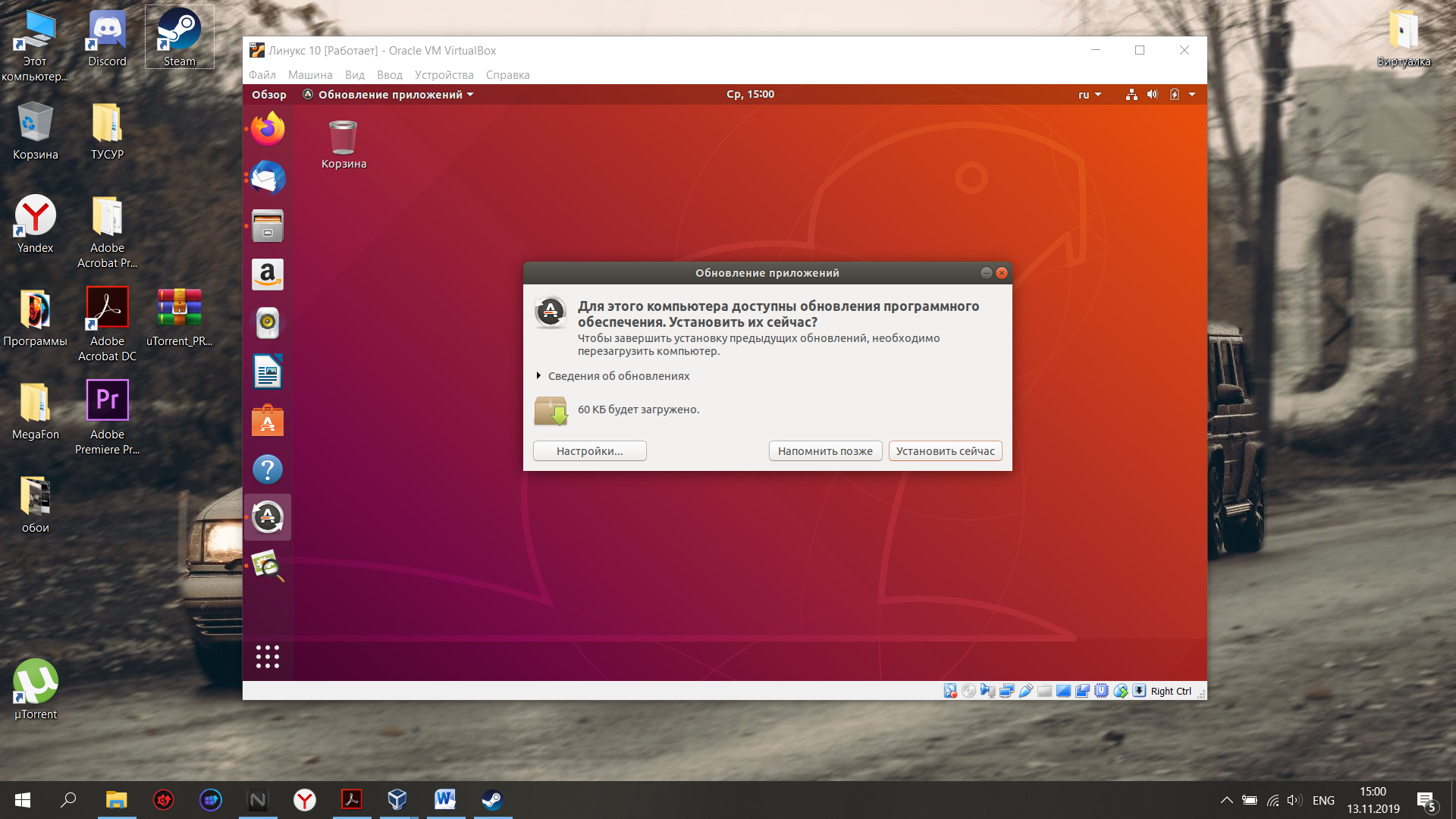
Task: Close the Обновление приложений dialog
Action: point(1002,273)
